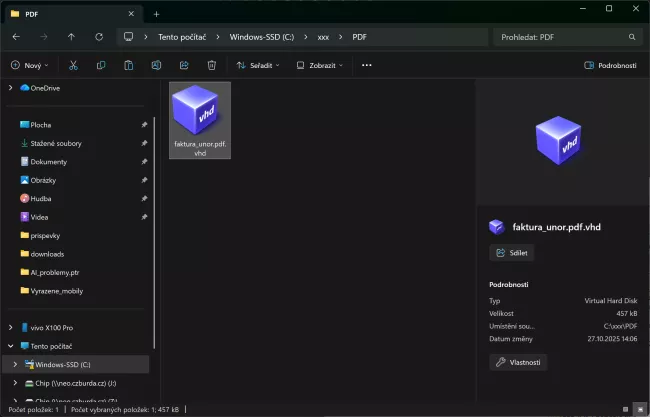Switch to large icons view in status bar

pyautogui.click(x=640, y=410)
